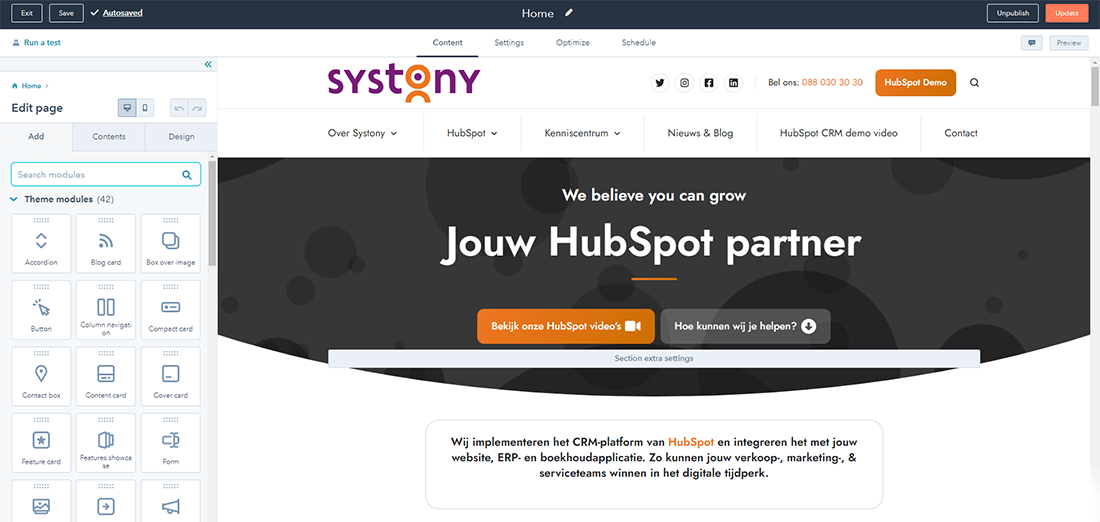Click the Facebook social icon
The width and height of the screenshot is (1100, 522).
(709, 83)
